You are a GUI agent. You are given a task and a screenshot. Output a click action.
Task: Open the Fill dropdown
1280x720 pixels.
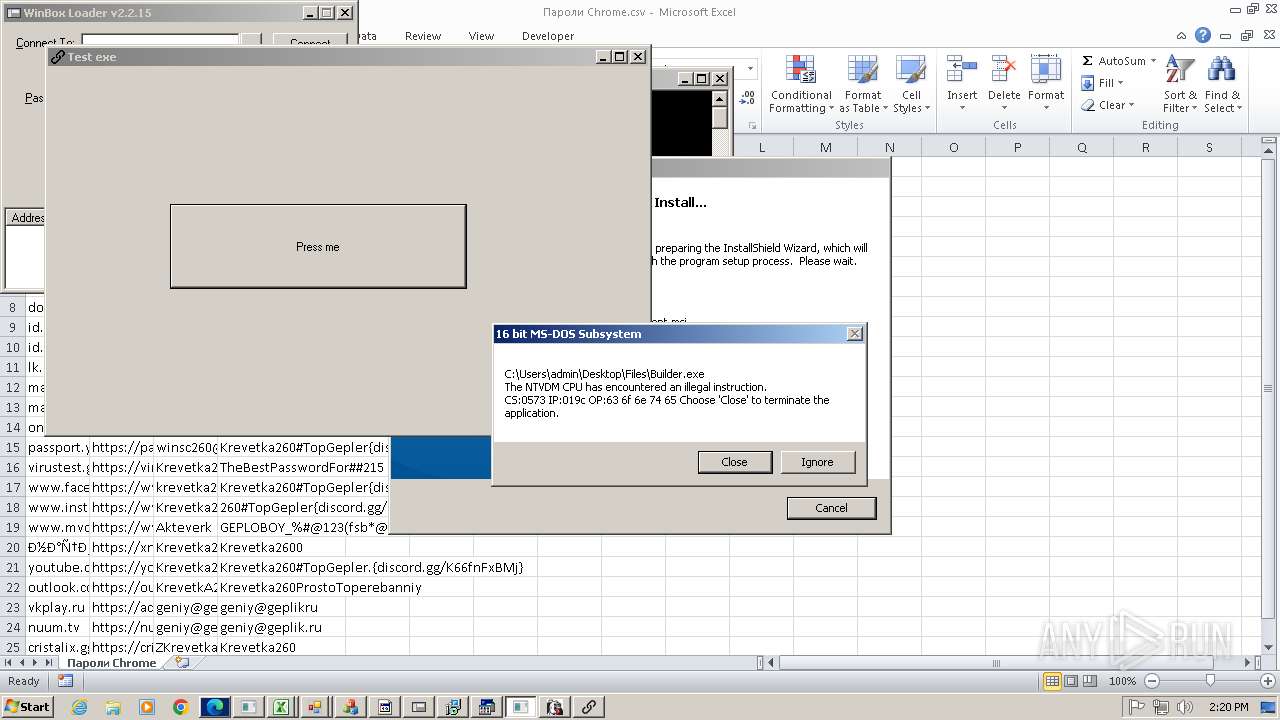coord(1104,83)
